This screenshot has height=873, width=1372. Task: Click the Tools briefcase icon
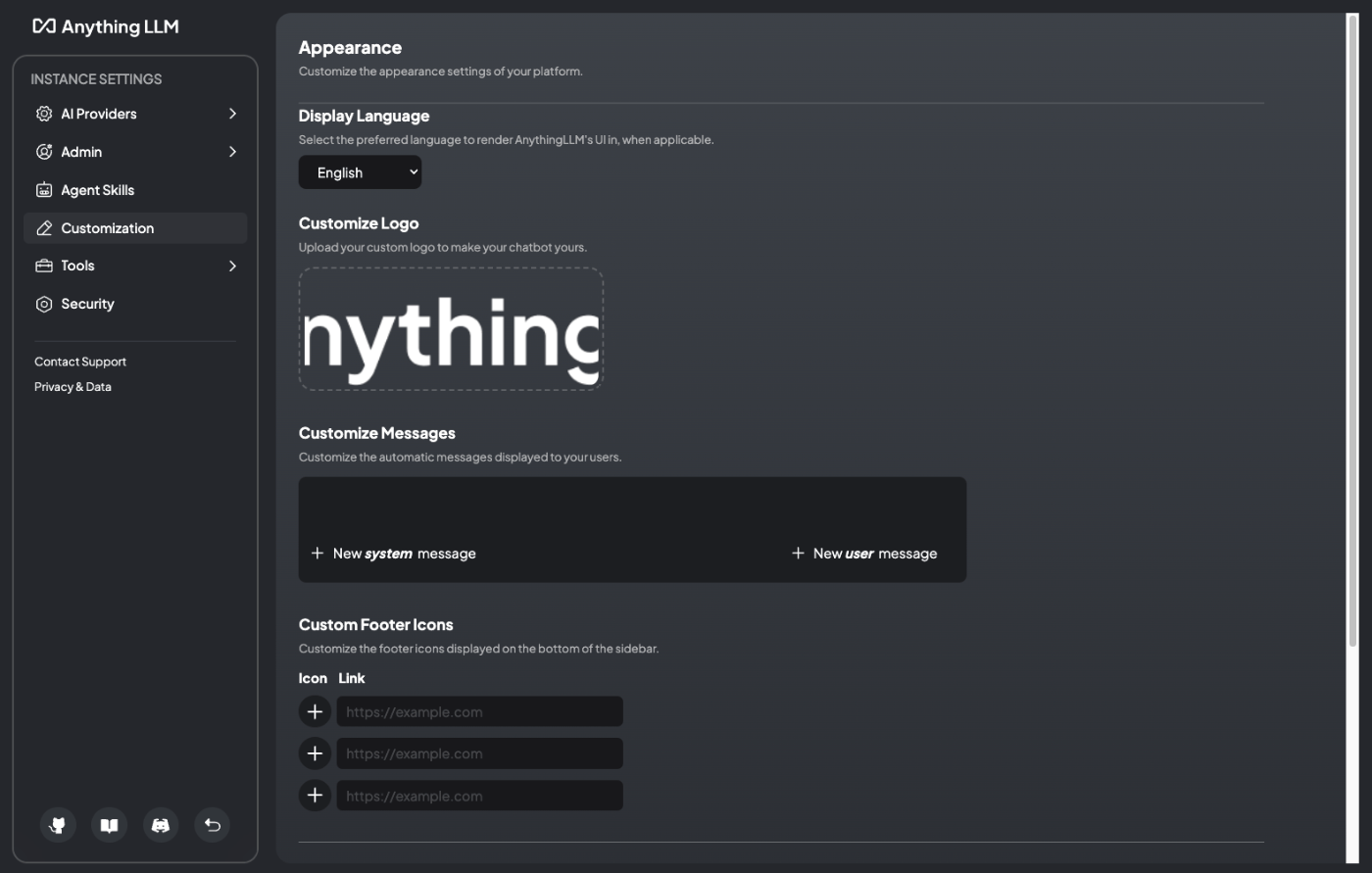(x=44, y=266)
